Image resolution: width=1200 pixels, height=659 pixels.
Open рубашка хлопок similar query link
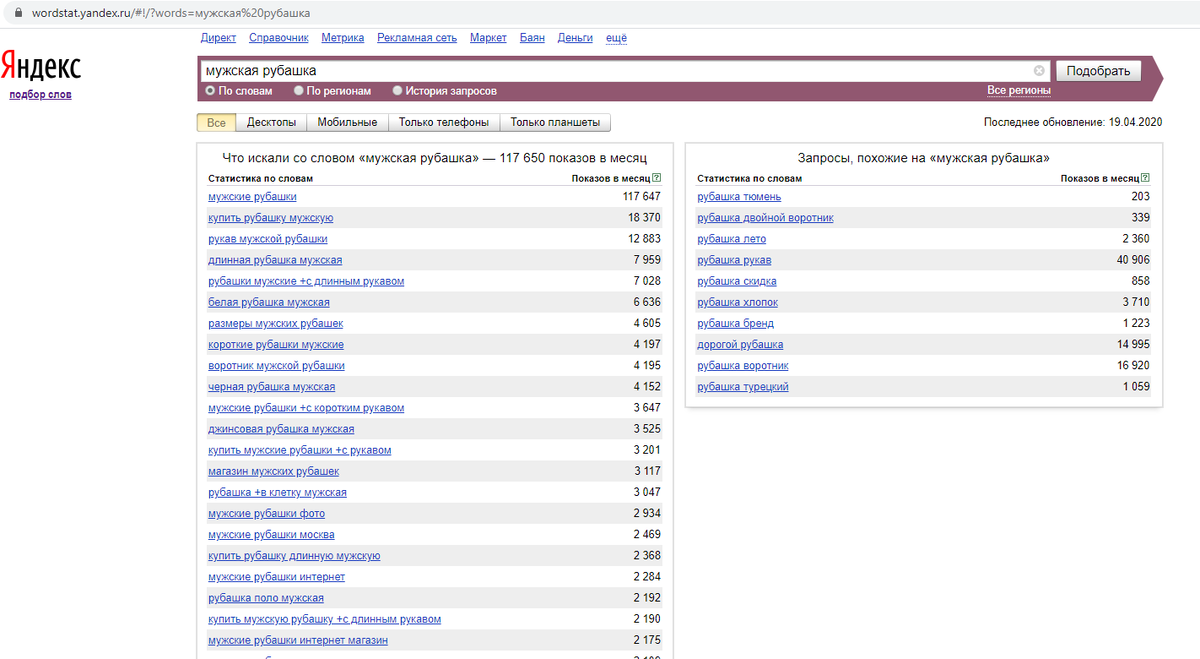pyautogui.click(x=737, y=302)
